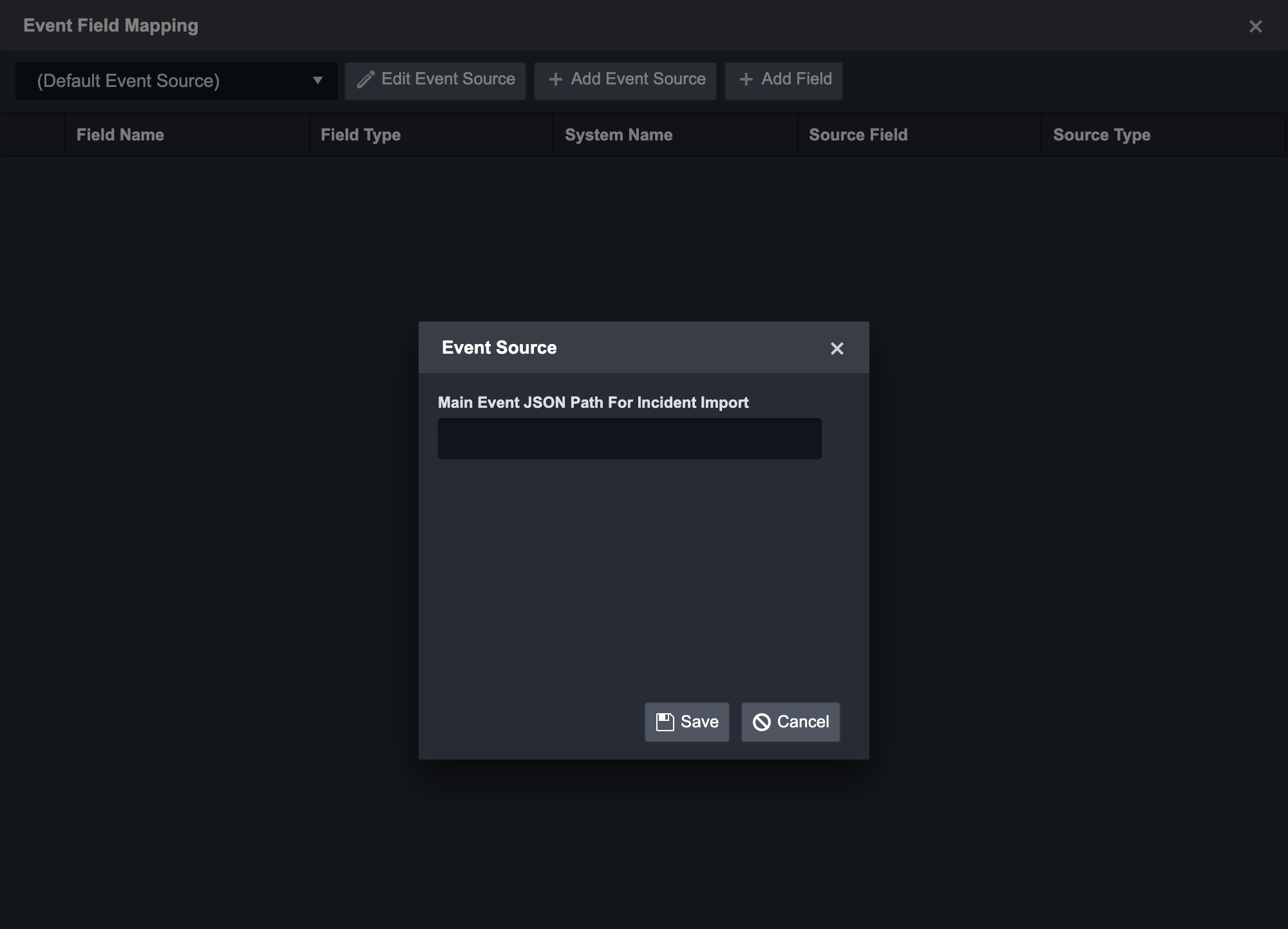Viewport: 1288px width, 929px height.
Task: Click the Field Name column header
Action: pyautogui.click(x=120, y=135)
